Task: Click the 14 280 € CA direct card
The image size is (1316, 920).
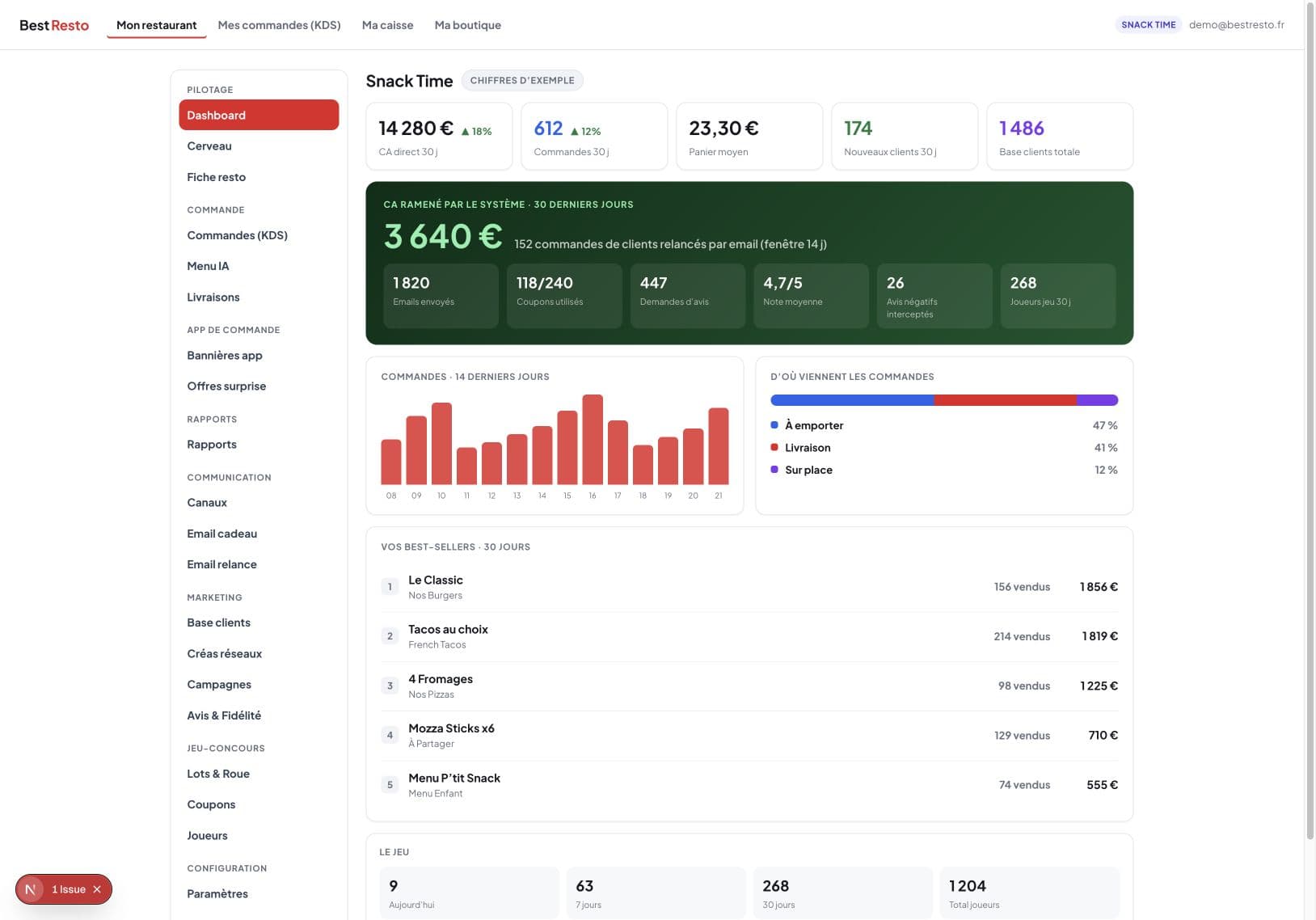Action: tap(439, 137)
